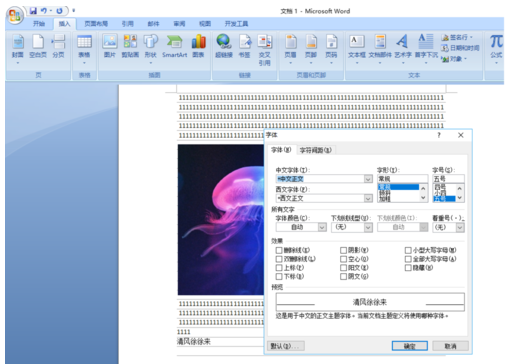Image resolution: width=515 pixels, height=364 pixels.
Task: Insert a chart (图表)
Action: tap(198, 47)
